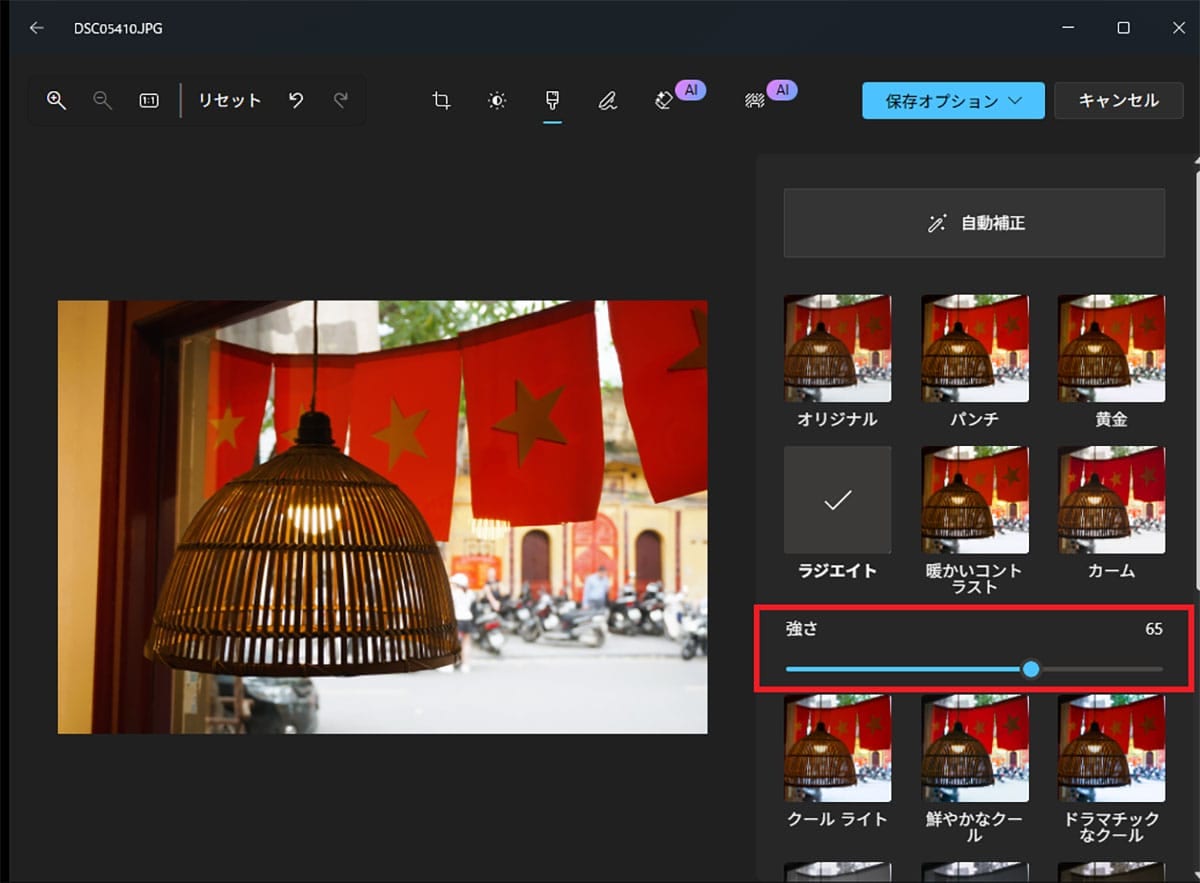Zoom in with the magnifier icon

point(56,100)
